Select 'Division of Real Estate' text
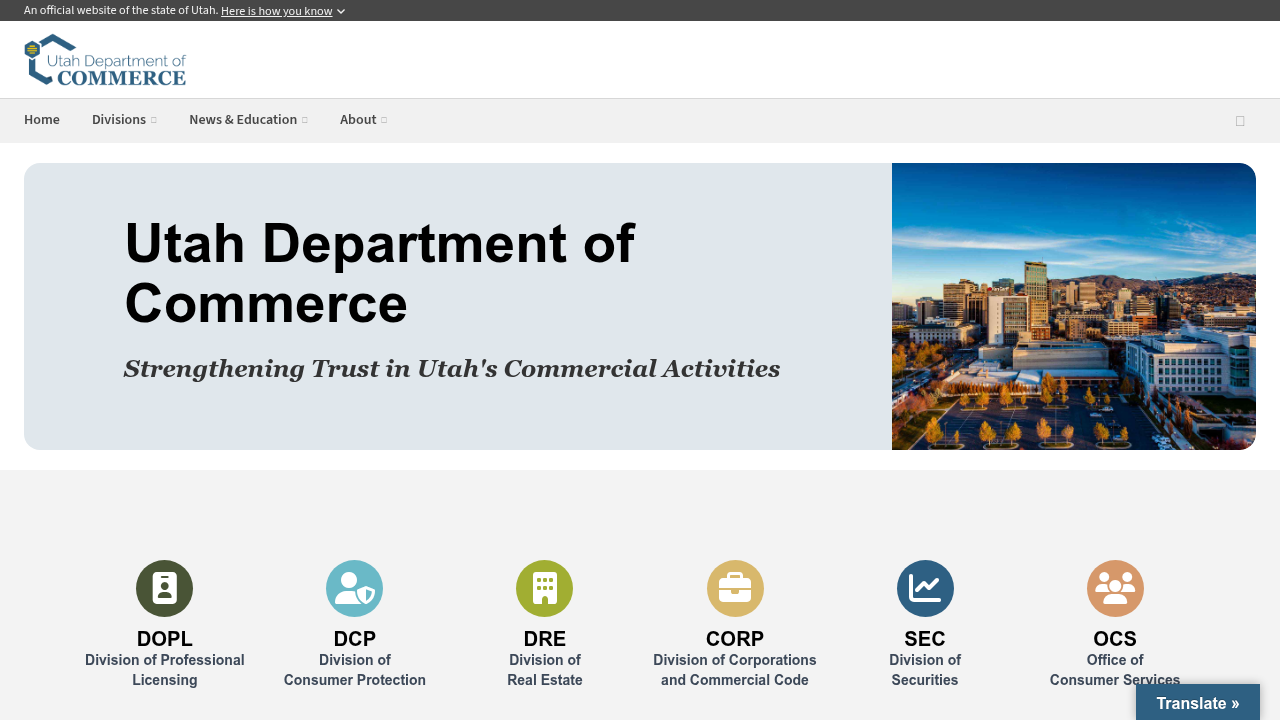Viewport: 1280px width, 720px height. tap(545, 670)
